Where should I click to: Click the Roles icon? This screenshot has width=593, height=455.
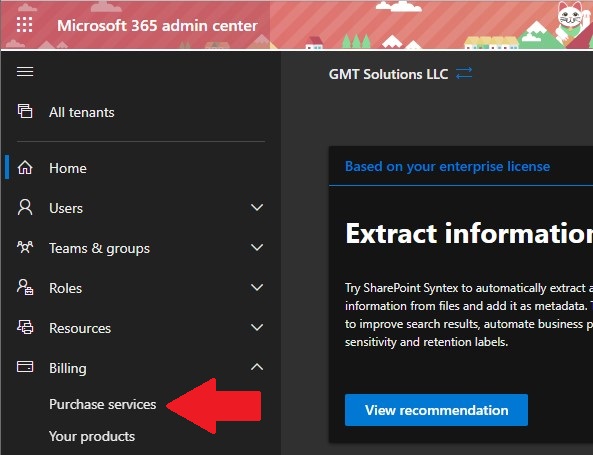point(25,287)
